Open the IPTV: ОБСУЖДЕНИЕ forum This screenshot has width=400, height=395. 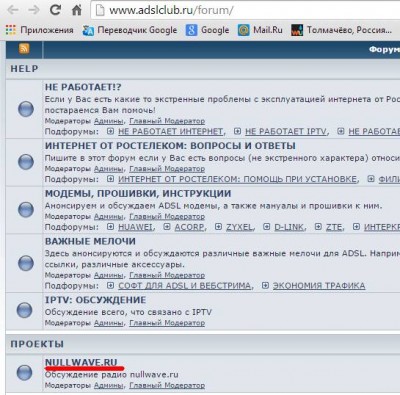tap(95, 300)
